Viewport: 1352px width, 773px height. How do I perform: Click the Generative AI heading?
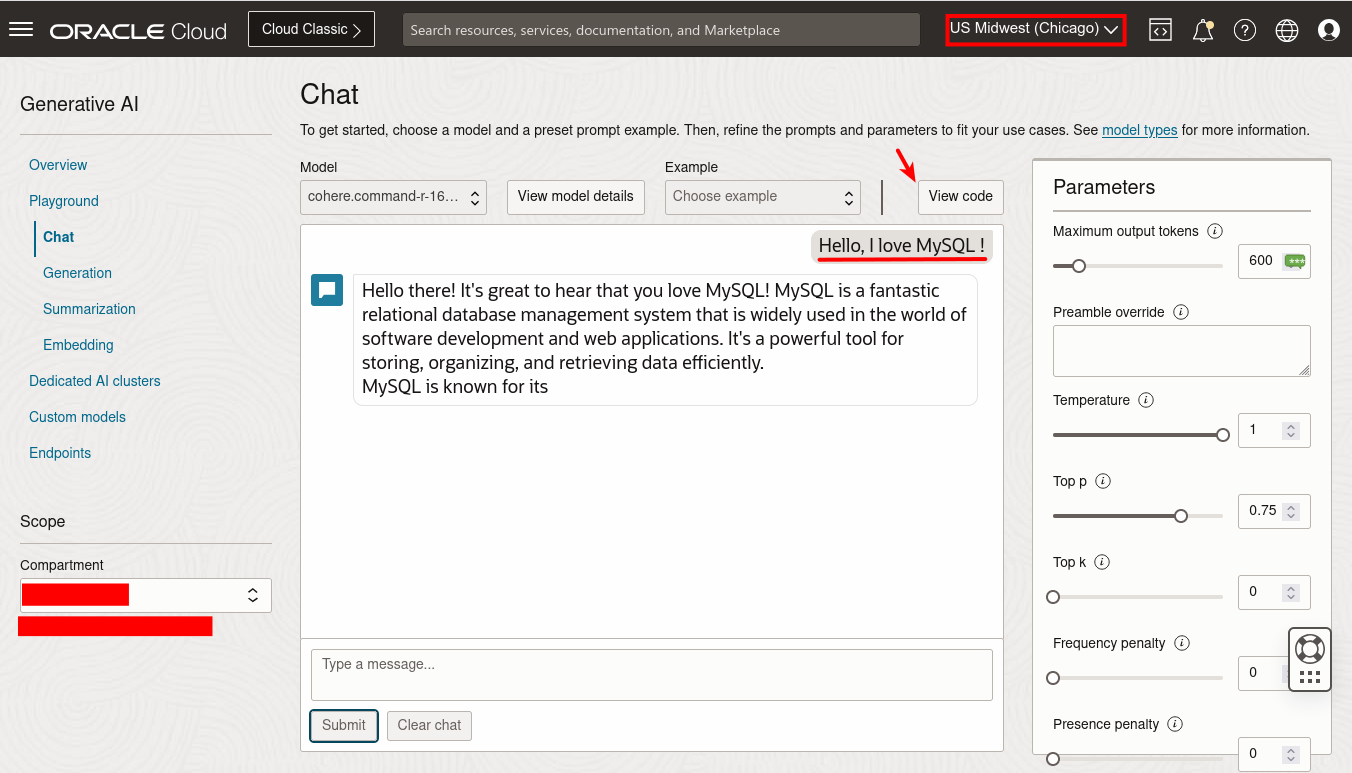tap(80, 104)
